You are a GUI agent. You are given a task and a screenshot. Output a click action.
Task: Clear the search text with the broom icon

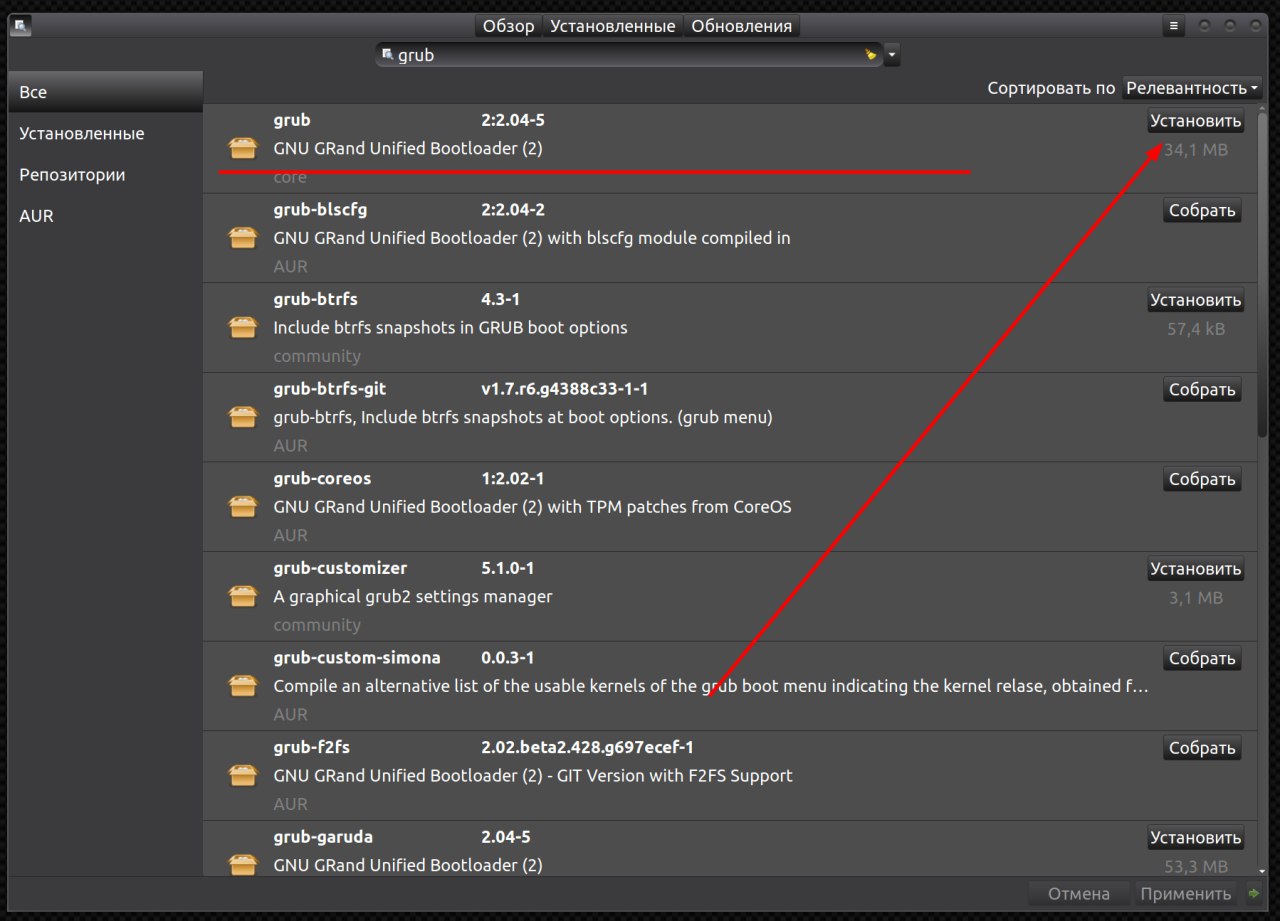coord(871,55)
